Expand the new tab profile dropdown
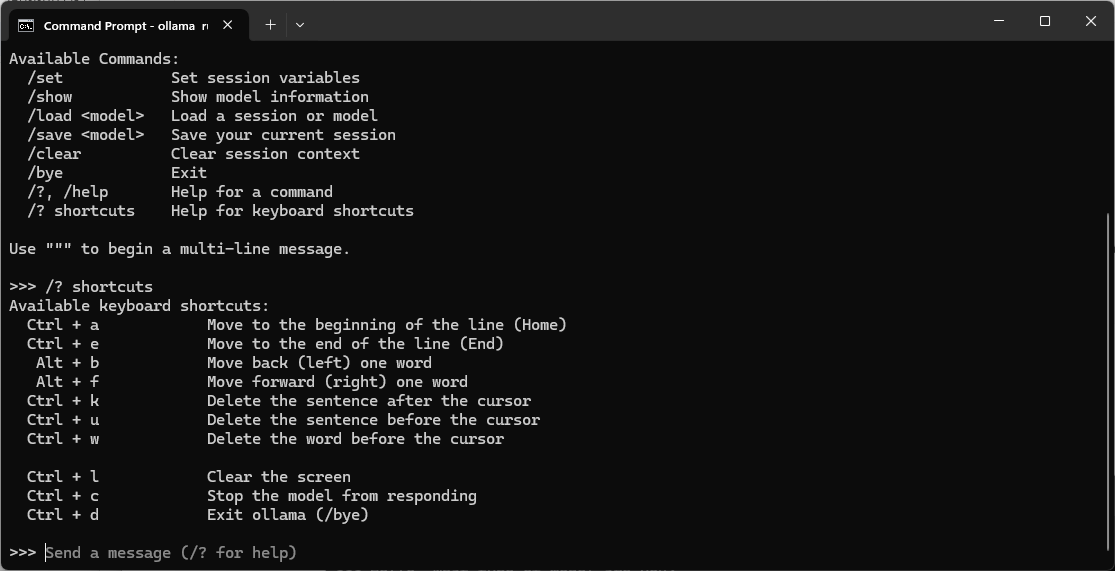1115x571 pixels. pos(299,25)
